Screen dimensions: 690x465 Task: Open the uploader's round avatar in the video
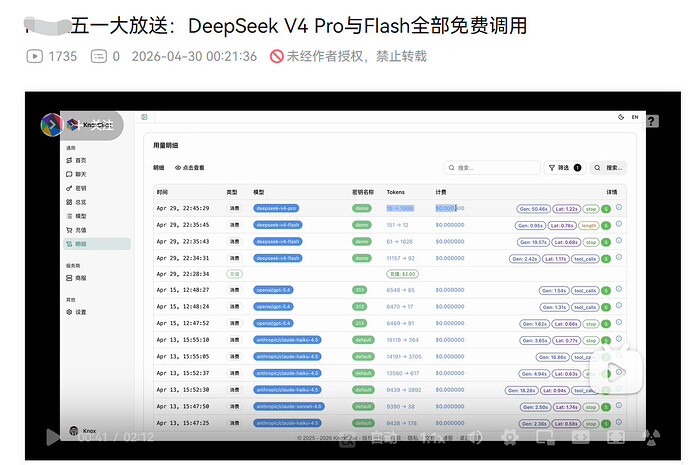(52, 125)
